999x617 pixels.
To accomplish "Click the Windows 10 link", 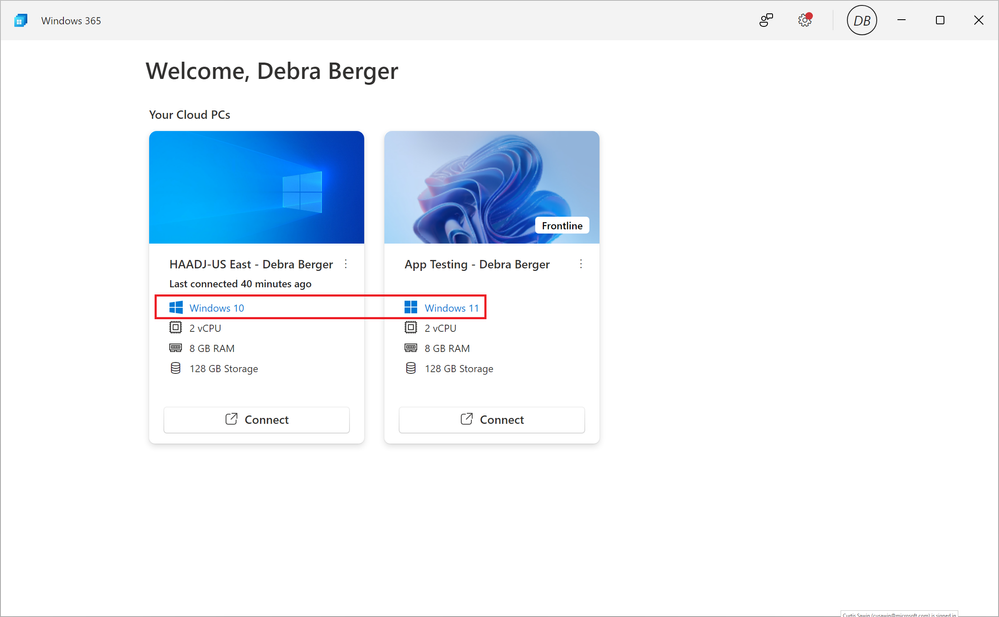I will [x=217, y=308].
